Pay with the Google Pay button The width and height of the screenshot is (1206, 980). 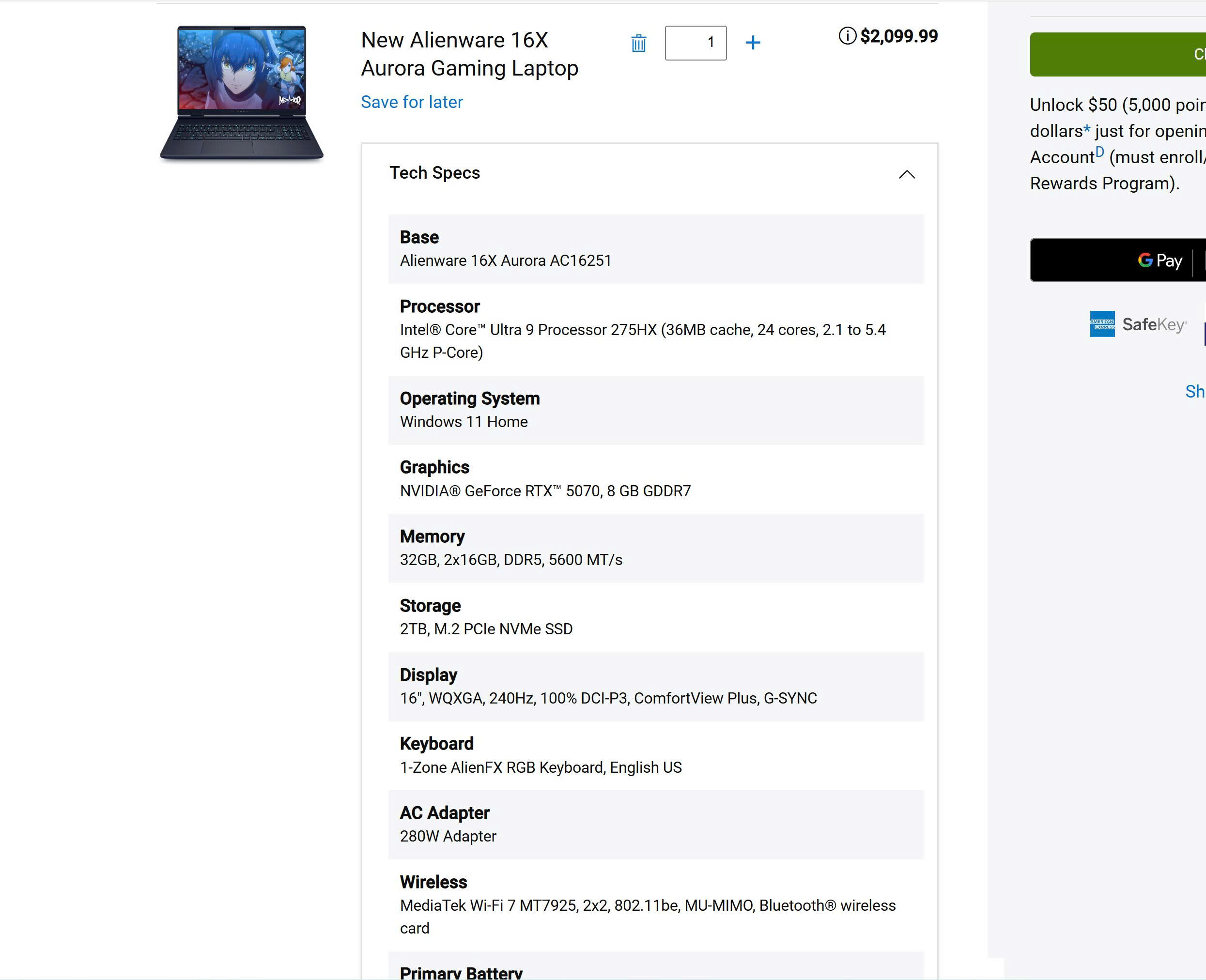[1118, 260]
